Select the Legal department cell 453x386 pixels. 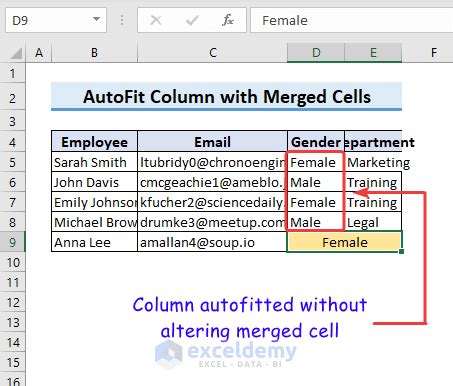[x=373, y=222]
